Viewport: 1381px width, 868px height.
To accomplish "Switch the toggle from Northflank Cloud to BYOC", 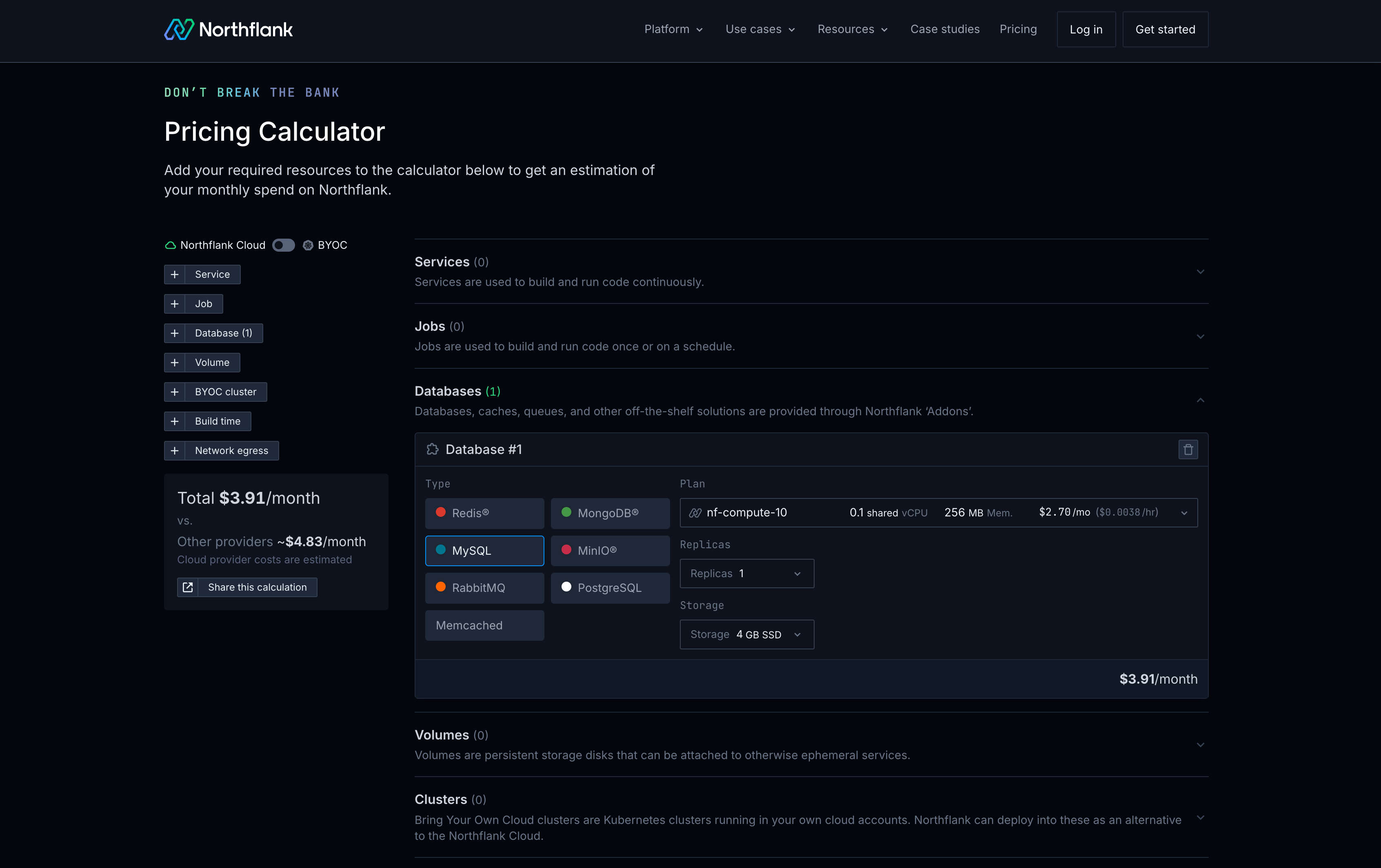I will click(x=283, y=245).
